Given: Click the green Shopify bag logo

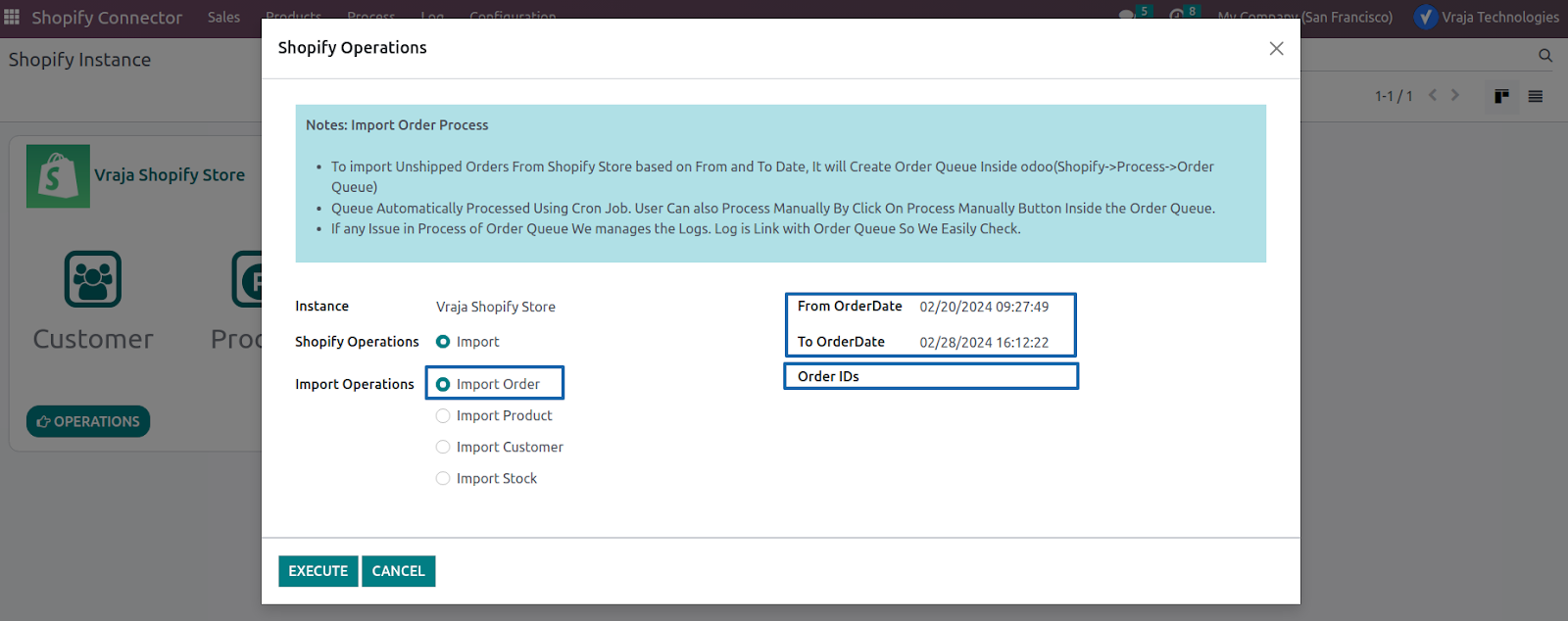Looking at the screenshot, I should 58,176.
